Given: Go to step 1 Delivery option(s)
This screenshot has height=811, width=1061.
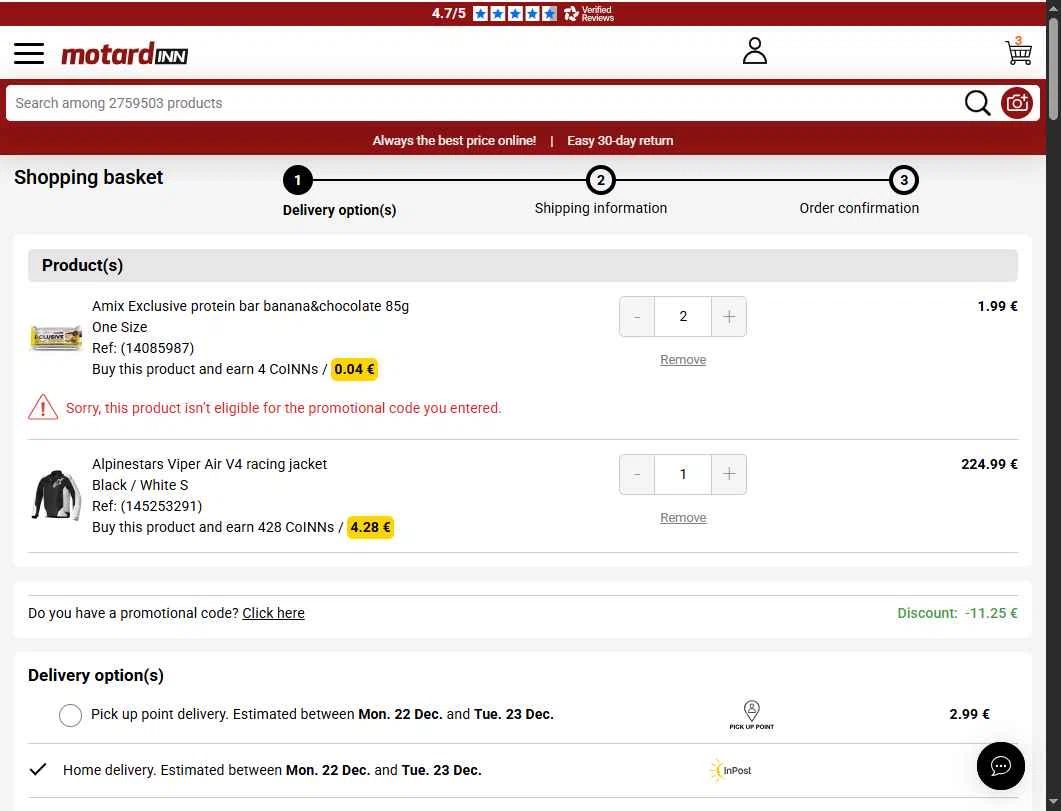Looking at the screenshot, I should point(298,180).
